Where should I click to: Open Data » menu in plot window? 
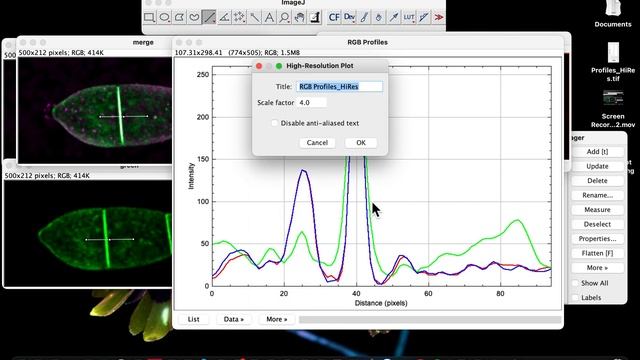pos(234,319)
